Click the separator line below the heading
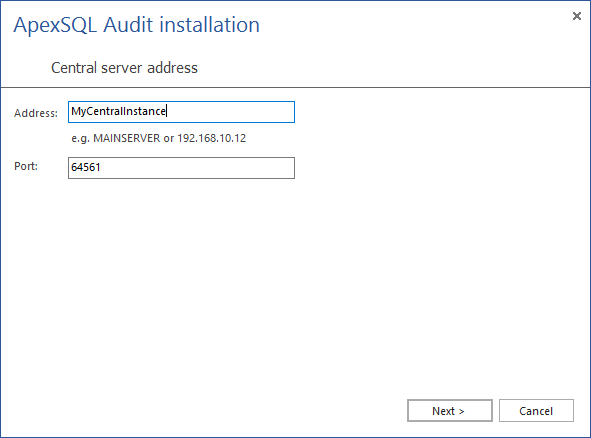Image resolution: width=591 pixels, height=438 pixels. pyautogui.click(x=296, y=87)
